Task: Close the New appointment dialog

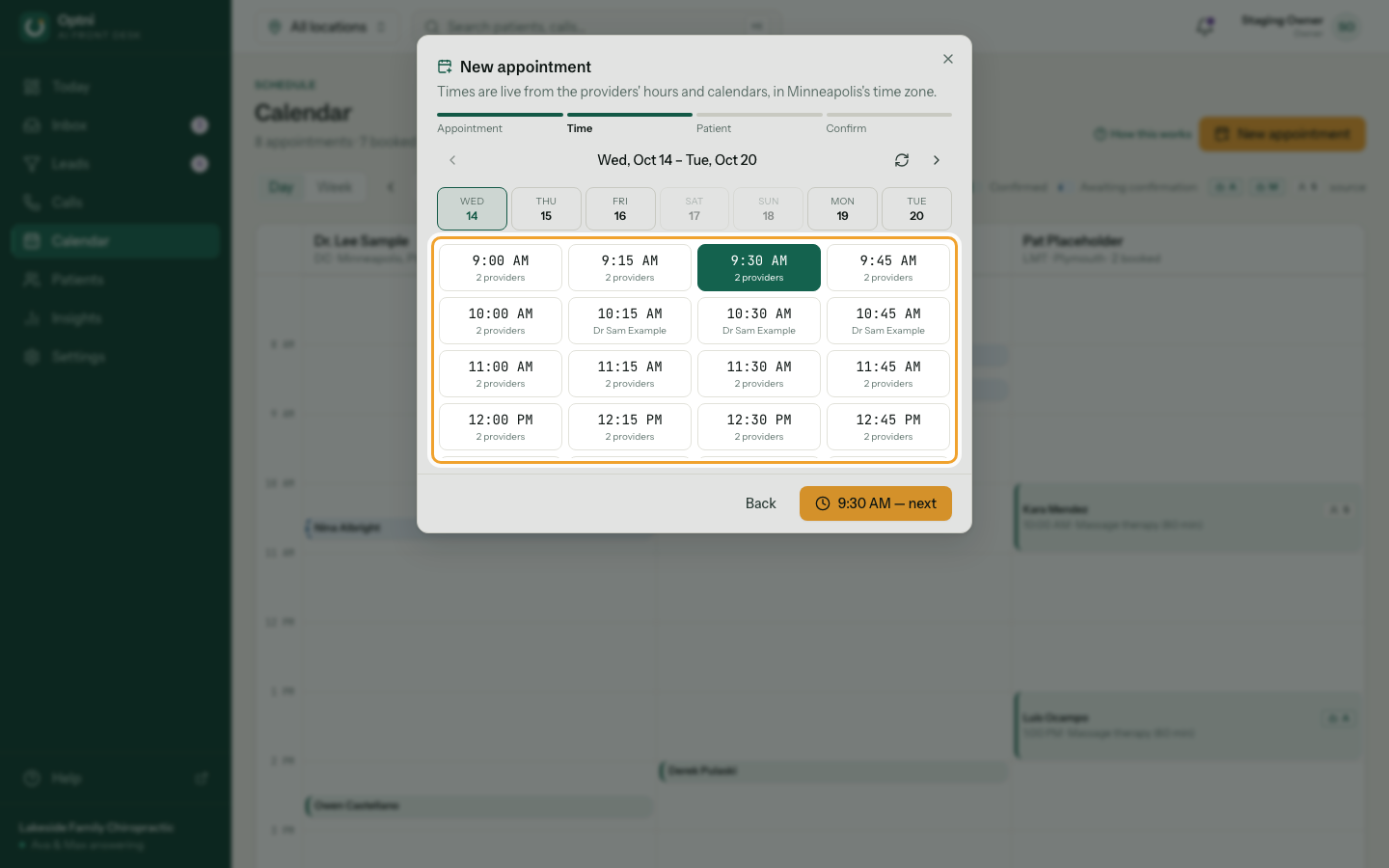Action: (x=948, y=59)
